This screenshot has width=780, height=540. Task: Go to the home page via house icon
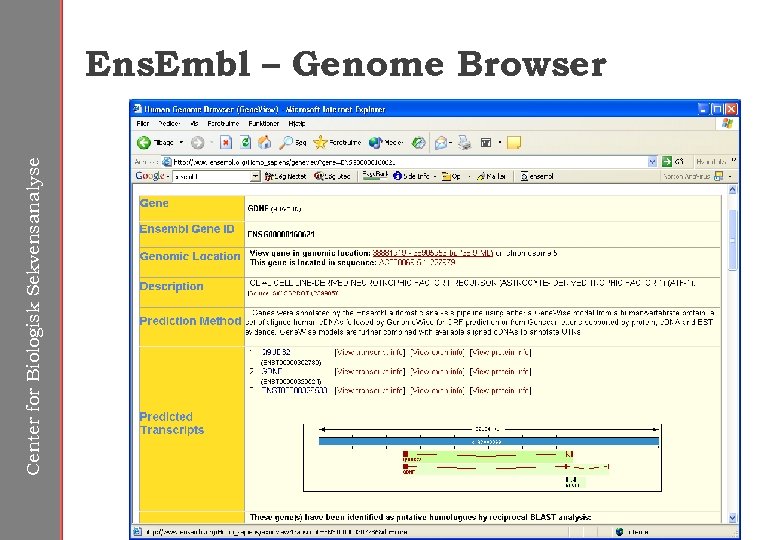point(265,143)
